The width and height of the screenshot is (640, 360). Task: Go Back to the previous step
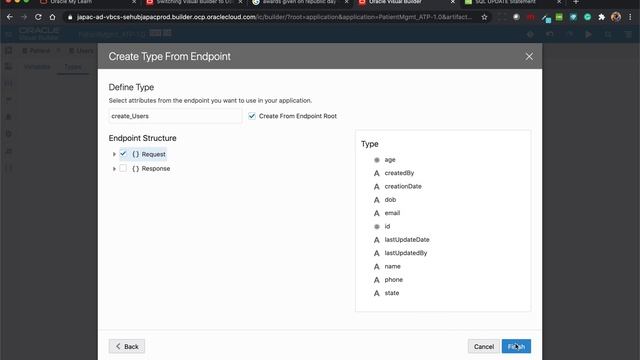coord(127,346)
